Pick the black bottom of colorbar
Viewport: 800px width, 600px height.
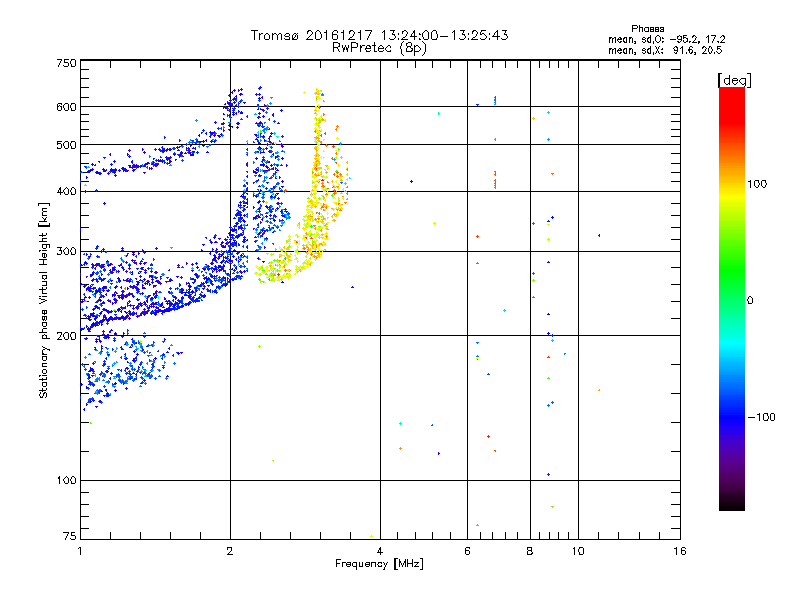[732, 503]
